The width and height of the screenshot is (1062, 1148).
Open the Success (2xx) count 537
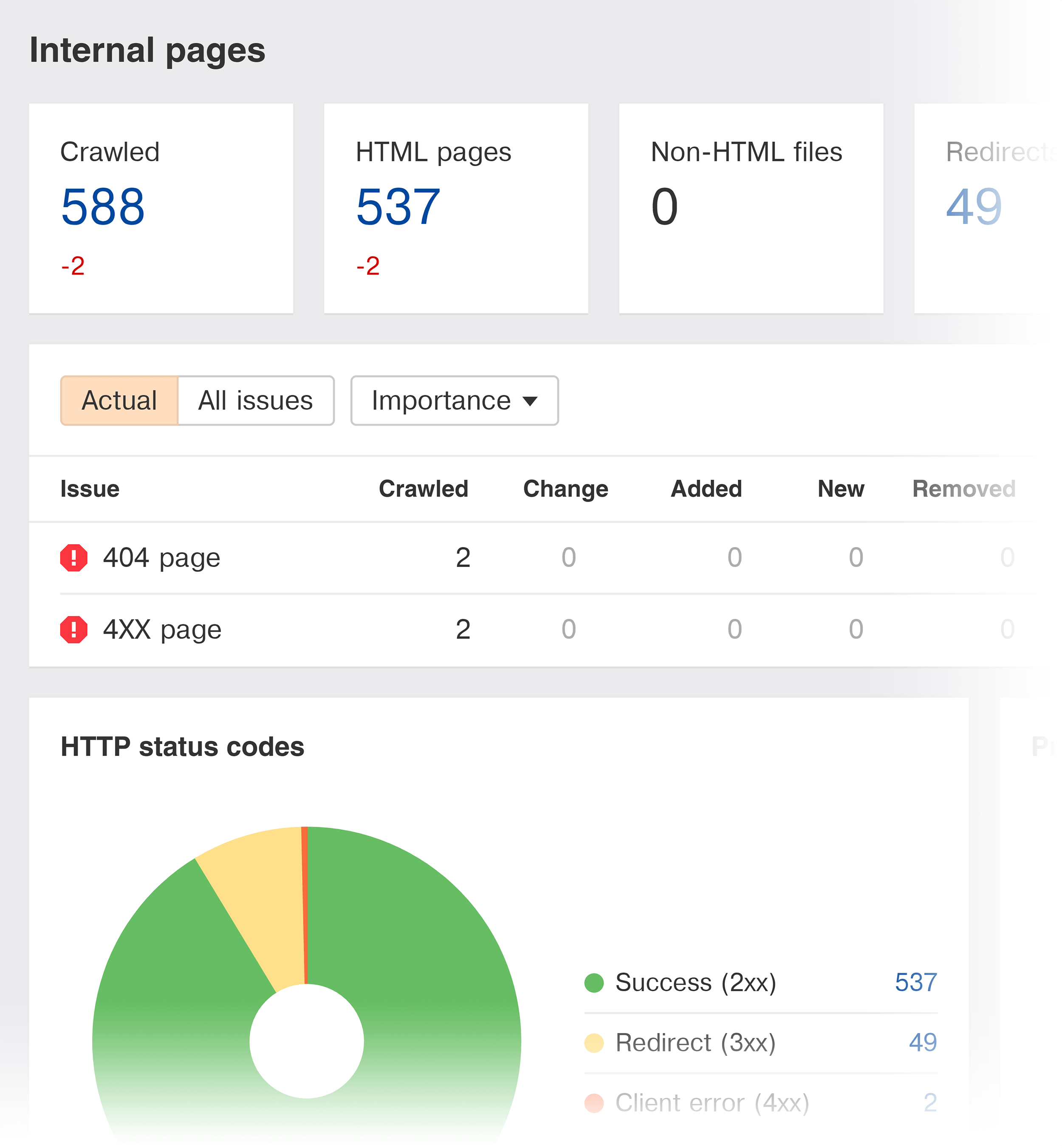click(916, 983)
